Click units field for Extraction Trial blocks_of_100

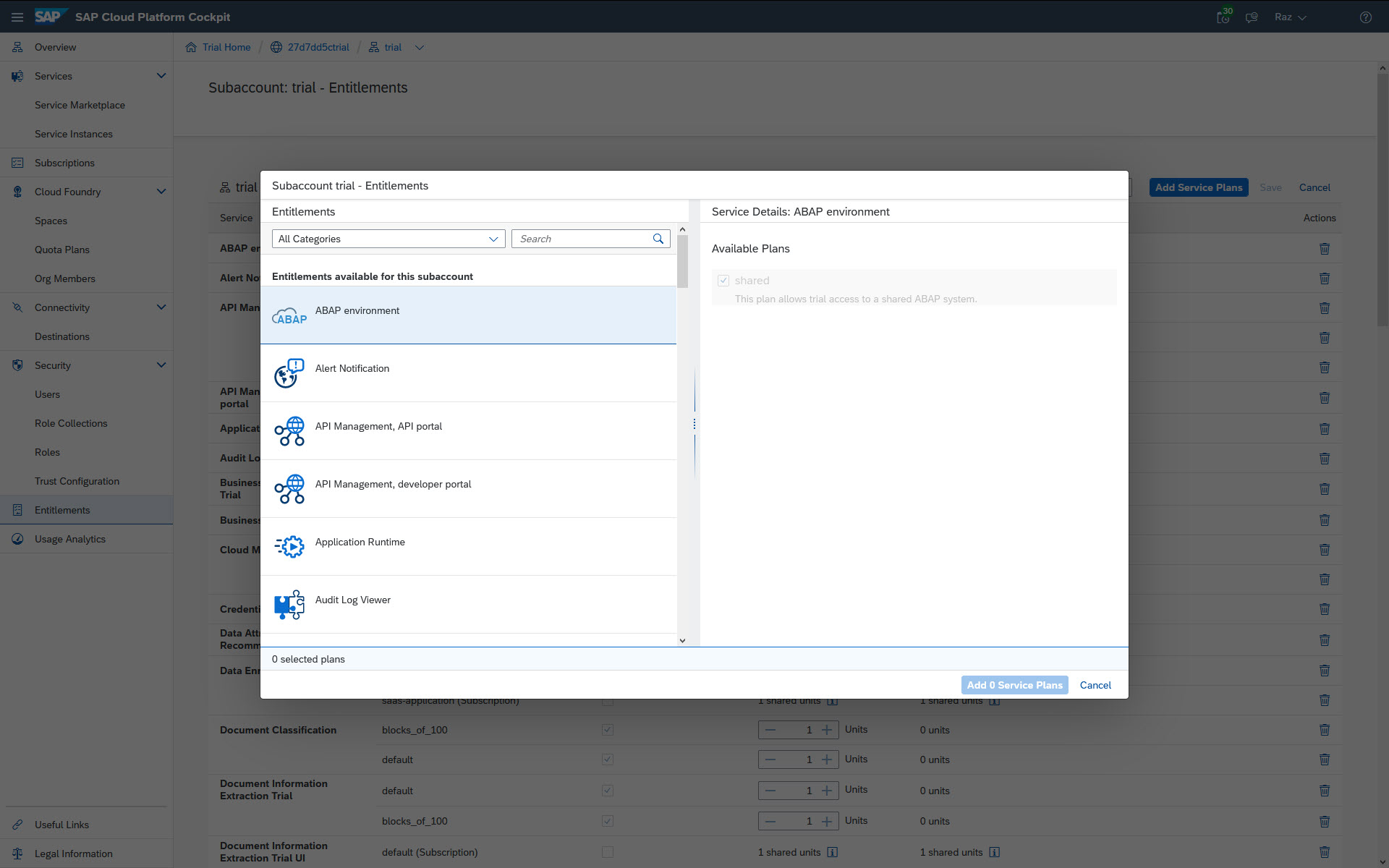tap(799, 821)
